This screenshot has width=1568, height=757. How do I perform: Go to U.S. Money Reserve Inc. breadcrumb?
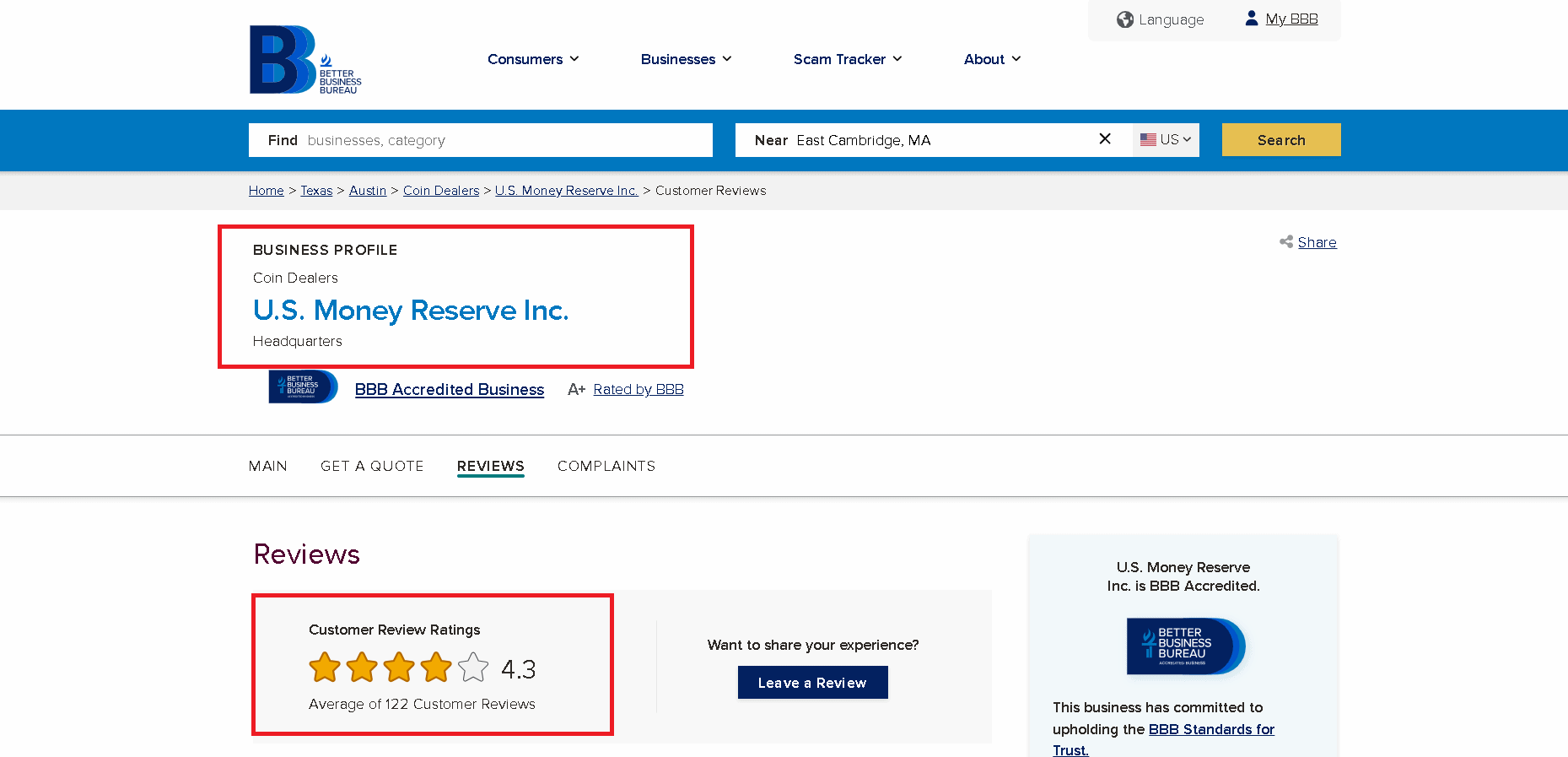click(x=567, y=191)
